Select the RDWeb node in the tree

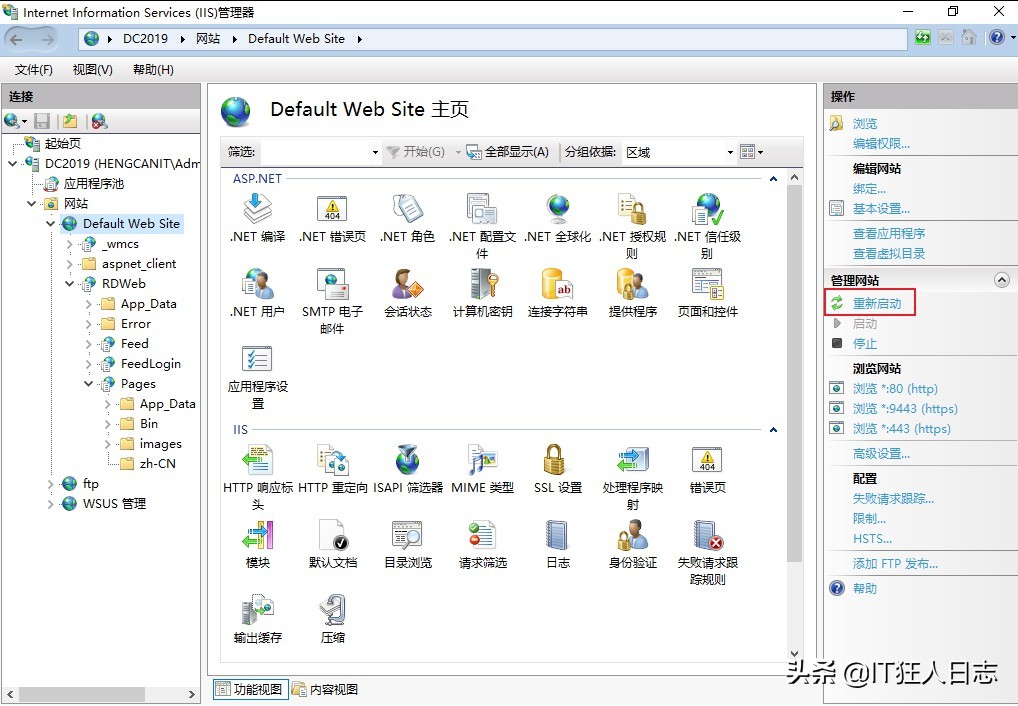click(123, 284)
